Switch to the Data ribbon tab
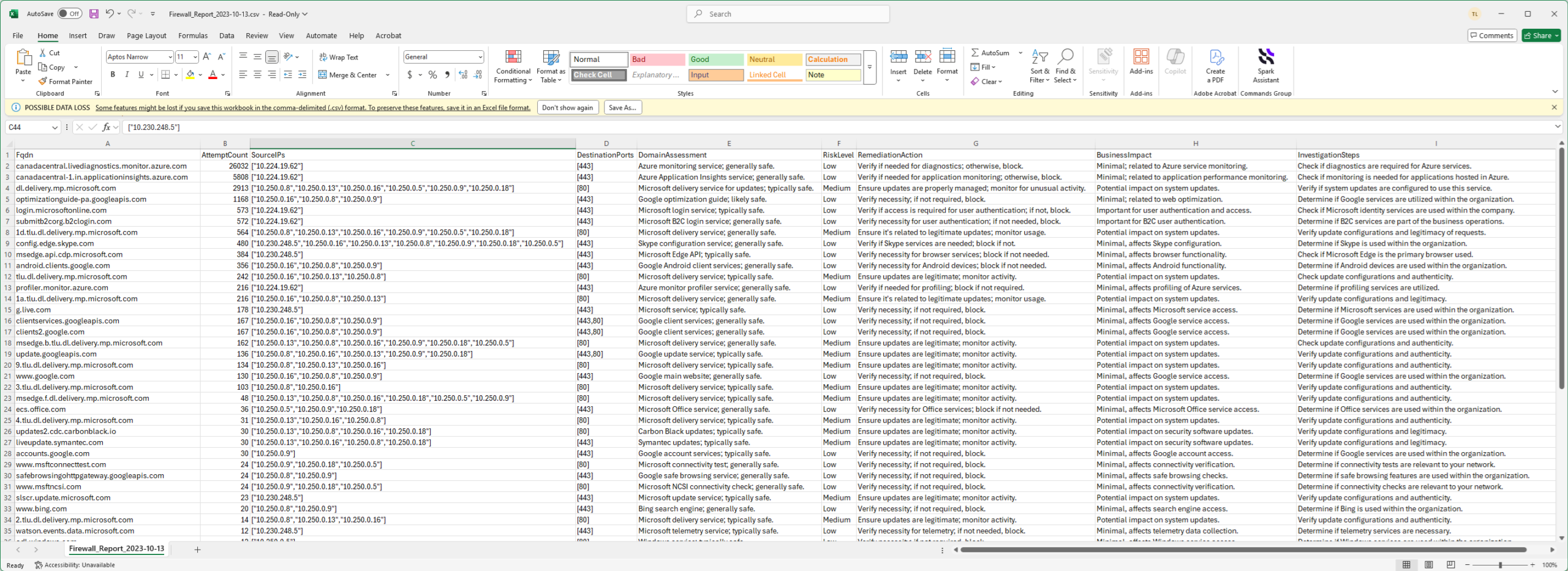This screenshot has height=571, width=1568. (227, 36)
